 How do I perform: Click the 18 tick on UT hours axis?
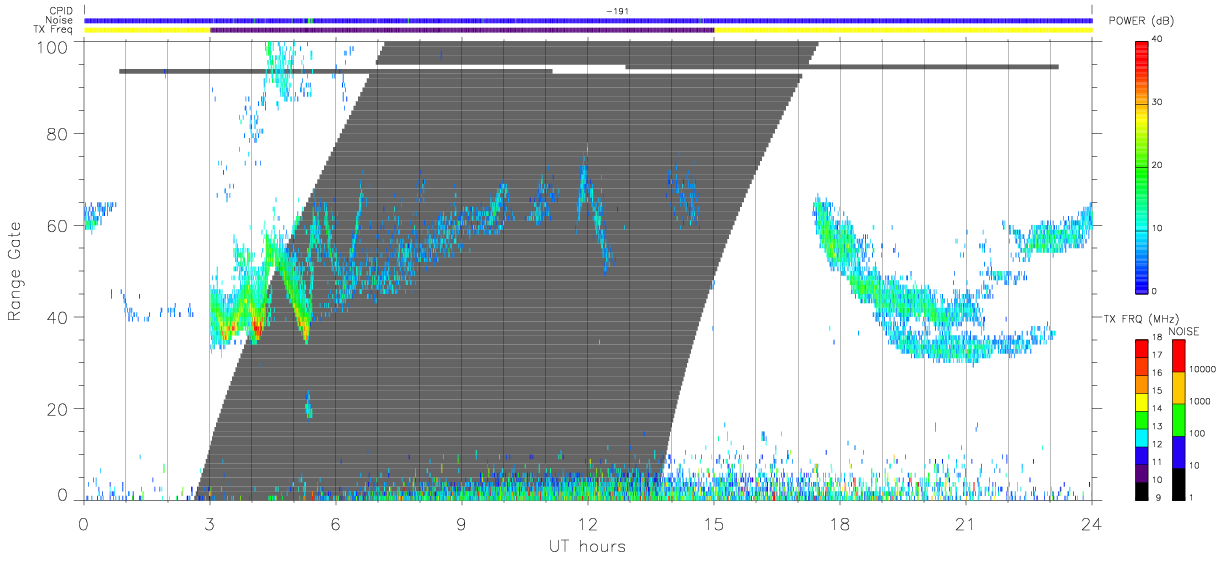pos(840,523)
